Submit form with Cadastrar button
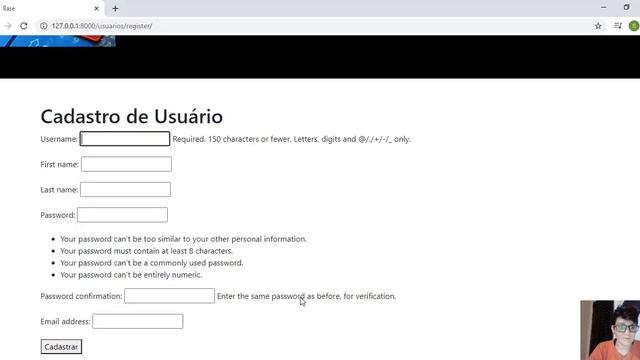Viewport: 640px width, 360px height. point(61,347)
